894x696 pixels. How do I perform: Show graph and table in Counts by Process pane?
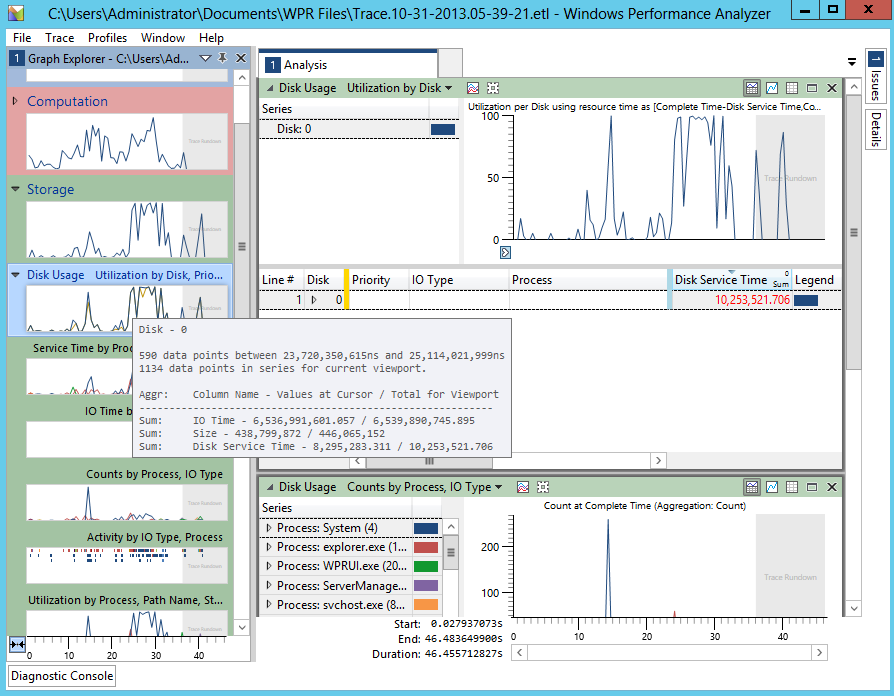point(752,487)
